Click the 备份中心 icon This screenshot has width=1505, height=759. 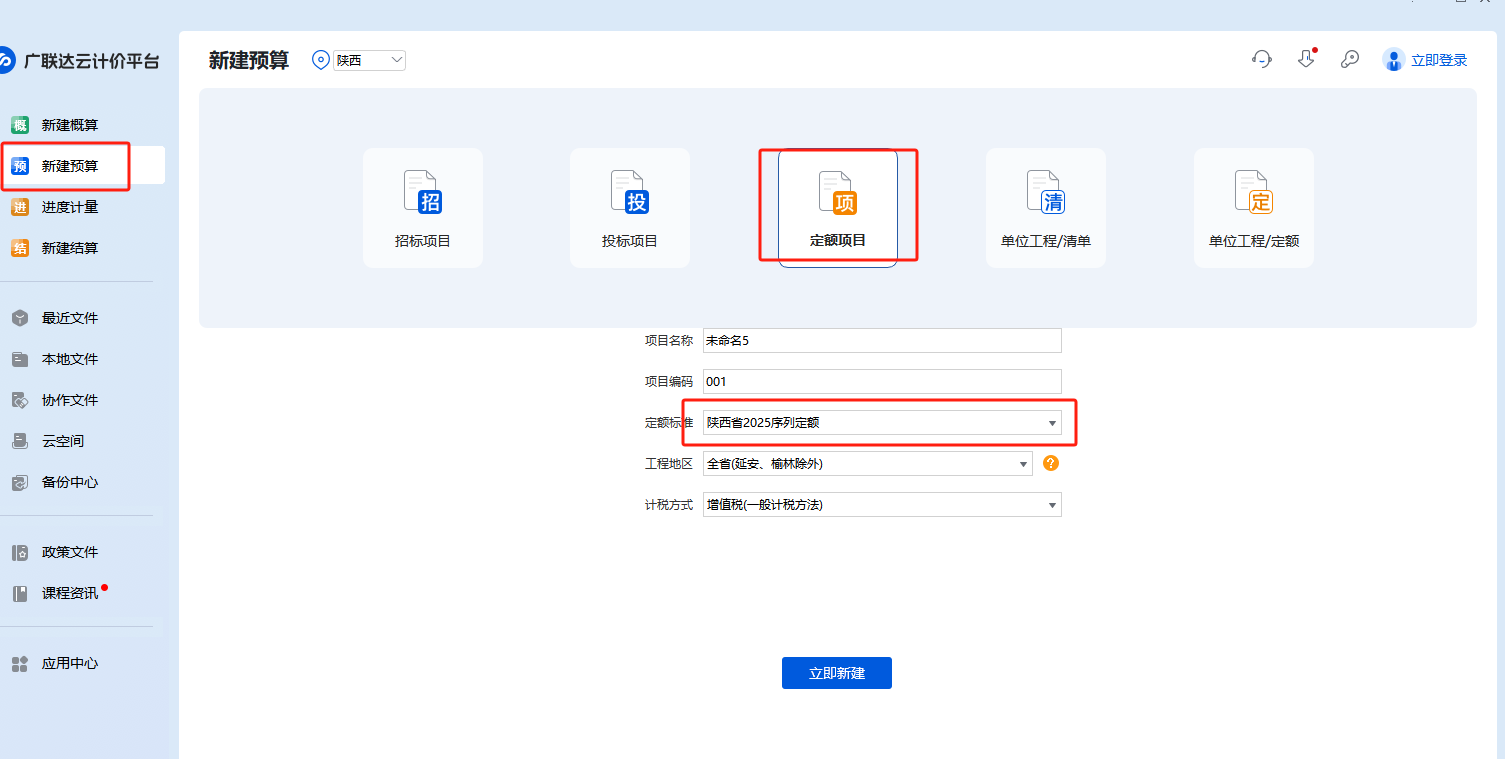[20, 482]
